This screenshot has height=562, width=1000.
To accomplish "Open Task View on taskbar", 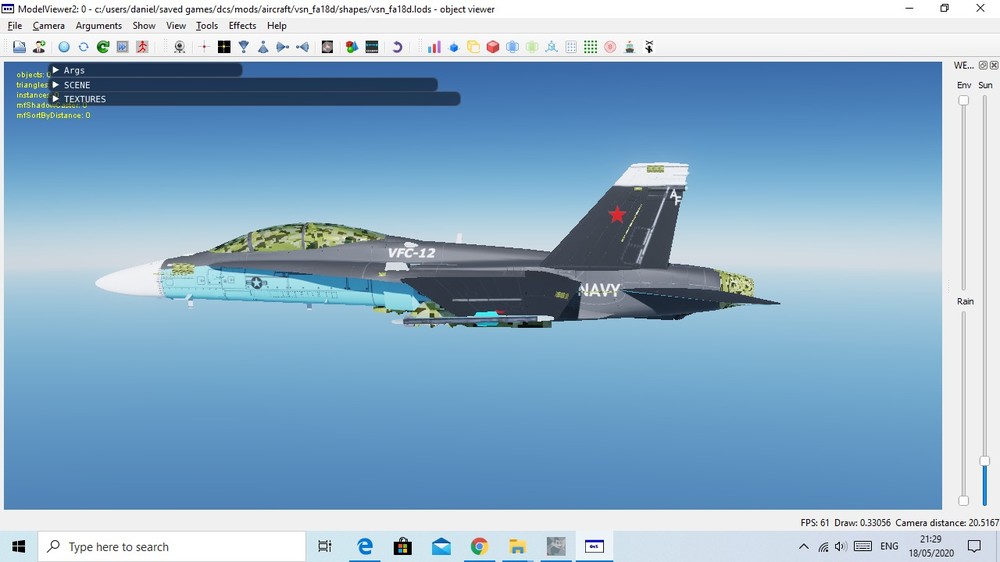I will click(x=325, y=546).
